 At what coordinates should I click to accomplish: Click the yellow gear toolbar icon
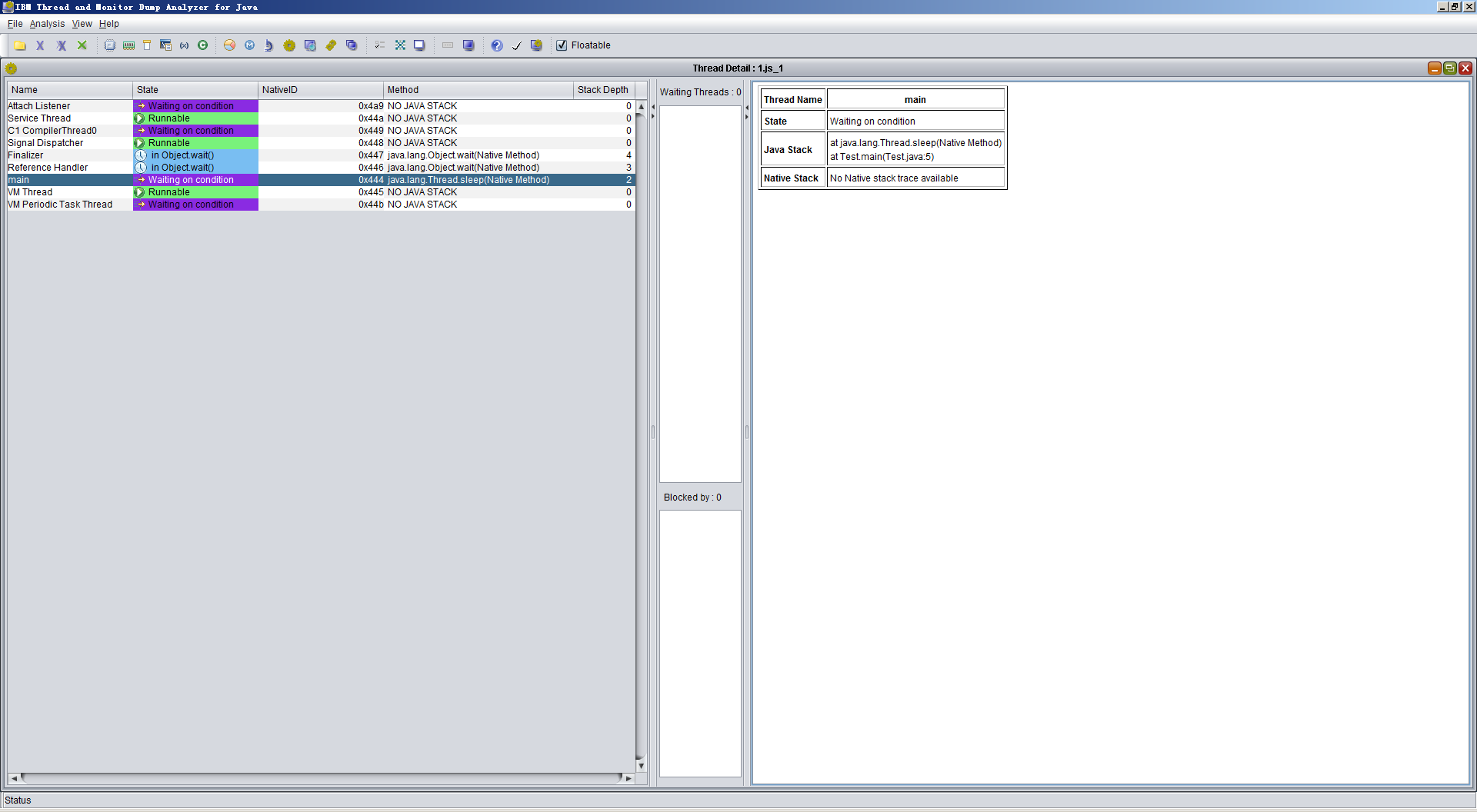[289, 45]
